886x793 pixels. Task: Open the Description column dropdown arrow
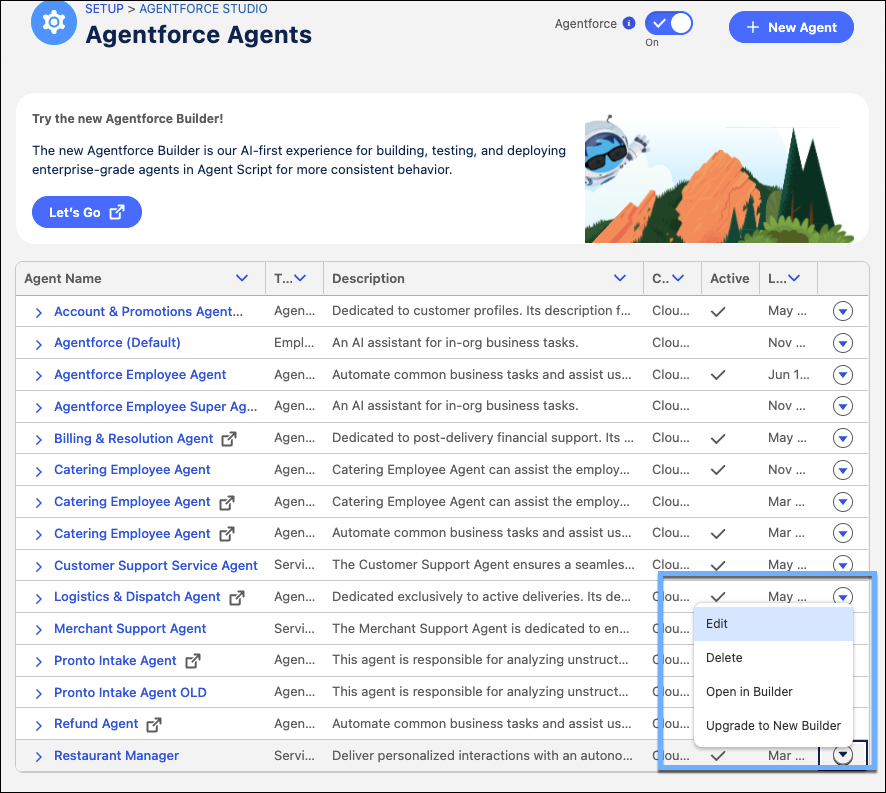pyautogui.click(x=620, y=278)
